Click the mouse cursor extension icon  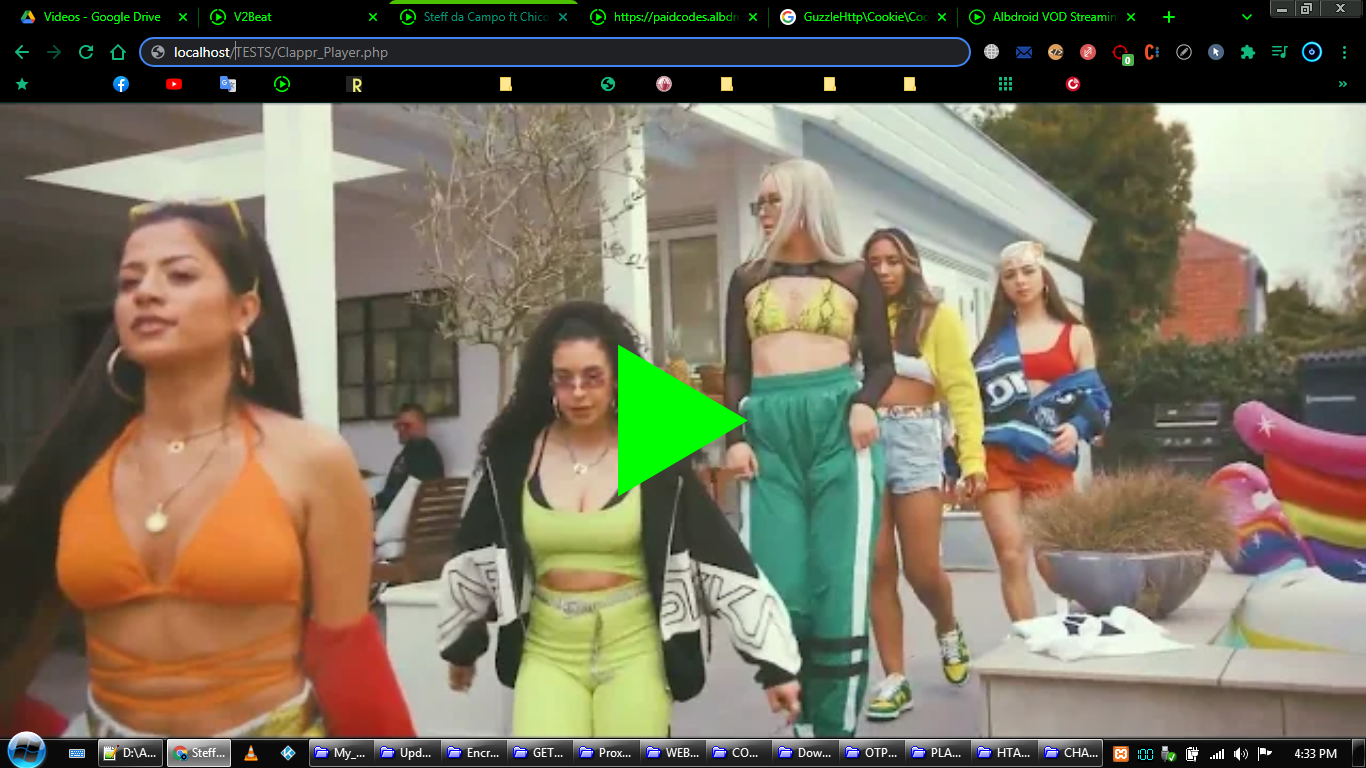coord(1216,52)
